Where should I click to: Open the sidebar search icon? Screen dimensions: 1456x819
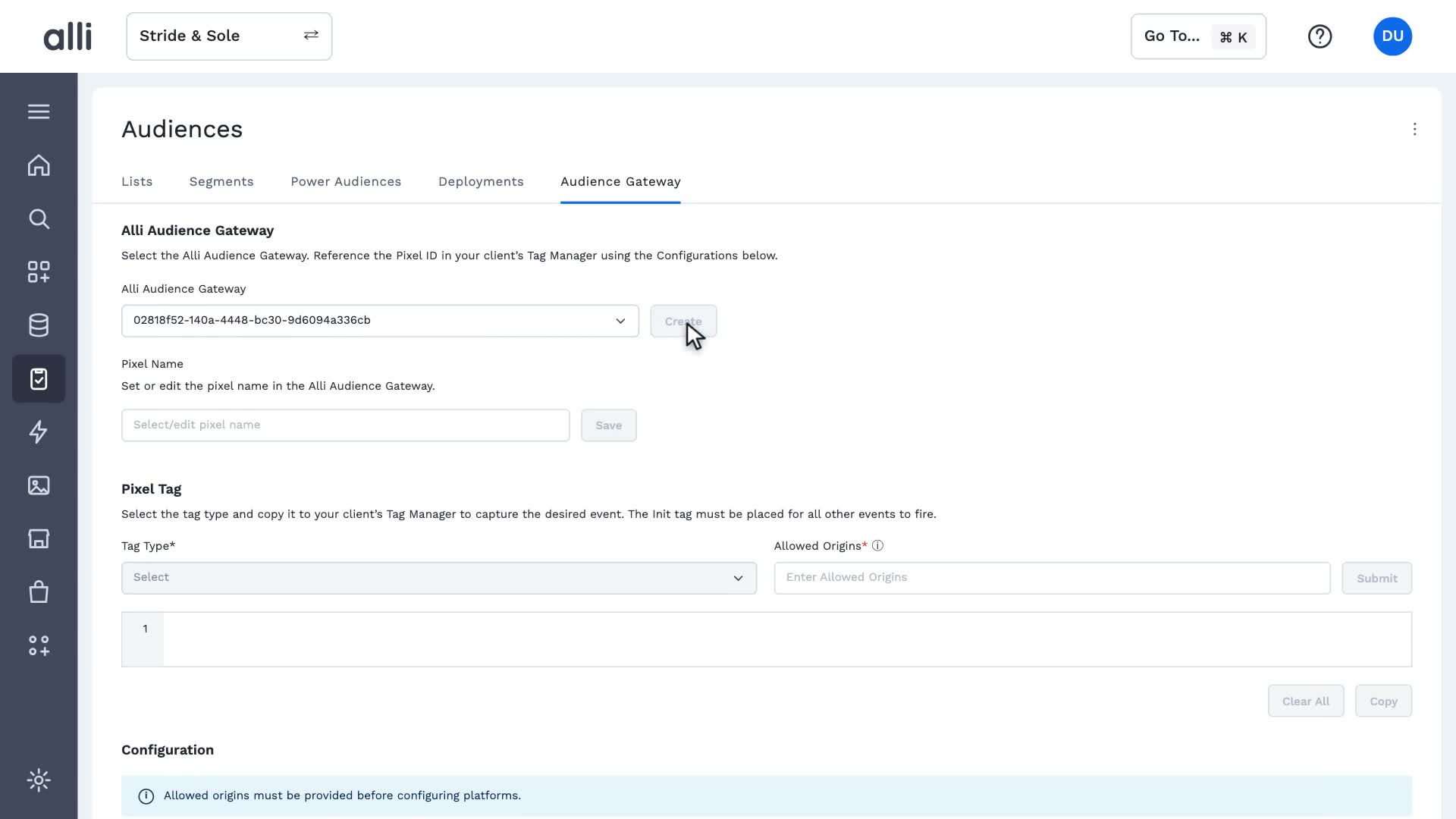[39, 219]
